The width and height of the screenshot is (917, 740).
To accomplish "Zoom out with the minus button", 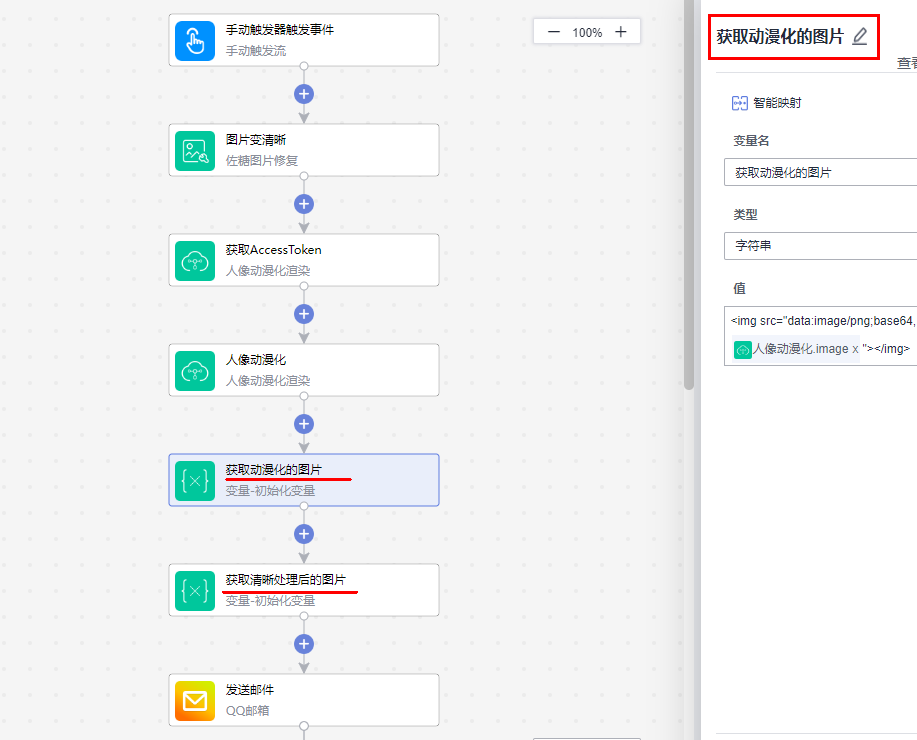I will tap(553, 32).
